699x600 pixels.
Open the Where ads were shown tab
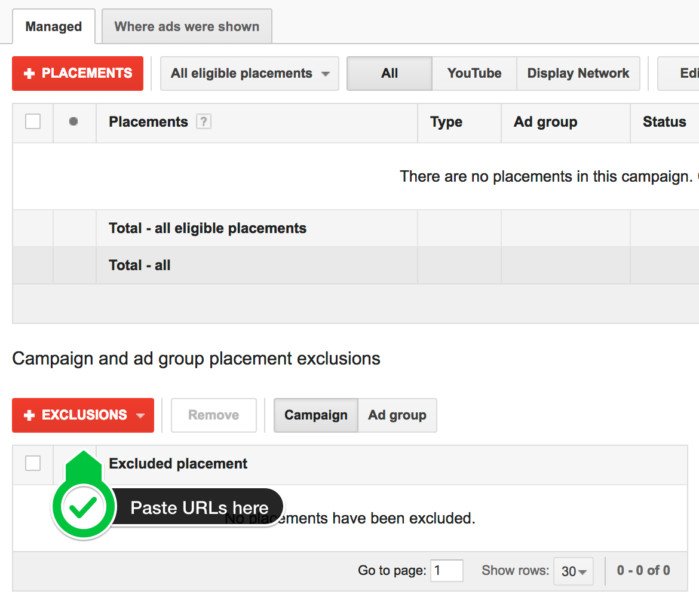pos(187,26)
